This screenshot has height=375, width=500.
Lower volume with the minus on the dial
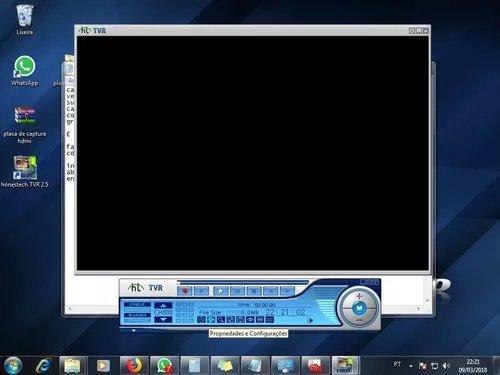359,319
